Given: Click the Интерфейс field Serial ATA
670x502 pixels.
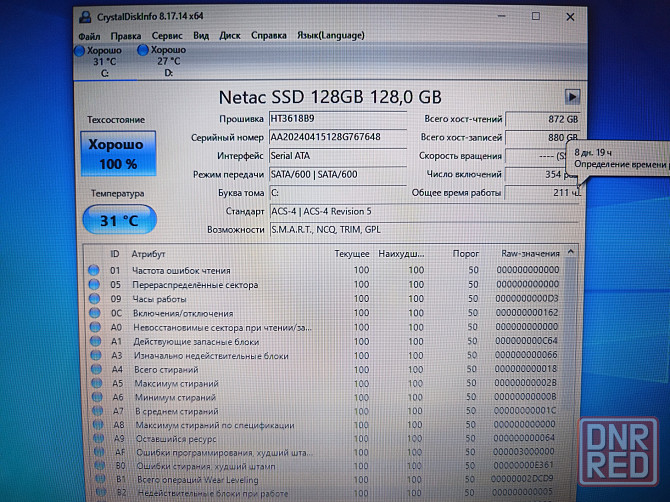Looking at the screenshot, I should pyautogui.click(x=338, y=156).
